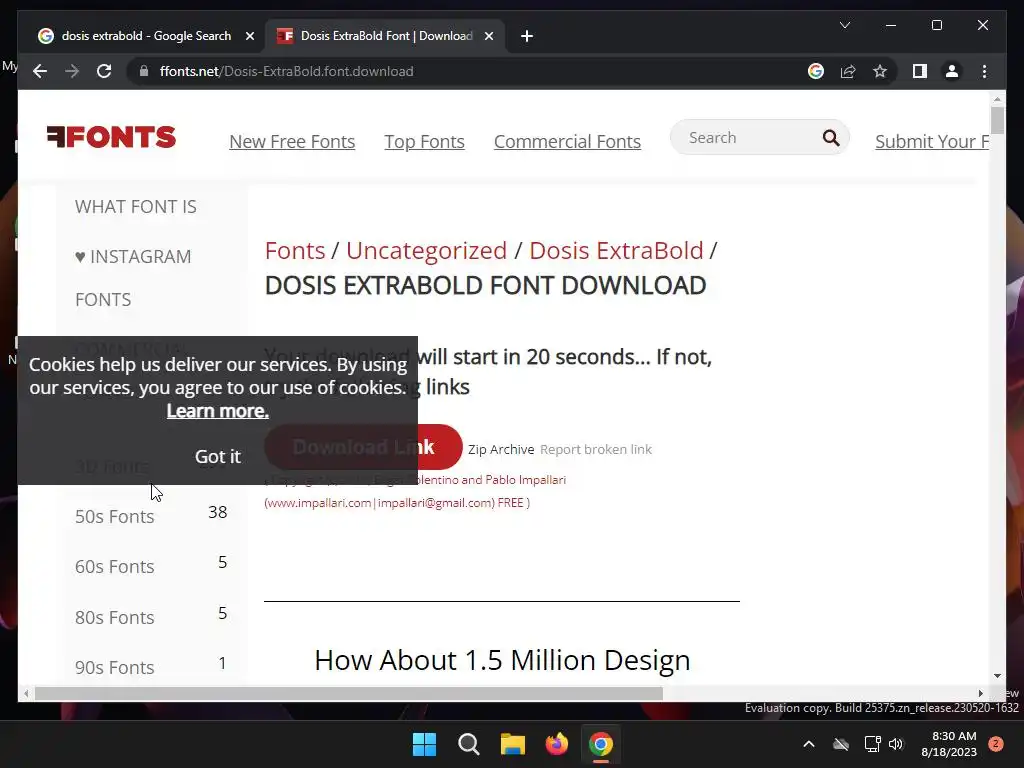This screenshot has width=1024, height=768.
Task: Open the tab search chevron
Action: point(844,25)
